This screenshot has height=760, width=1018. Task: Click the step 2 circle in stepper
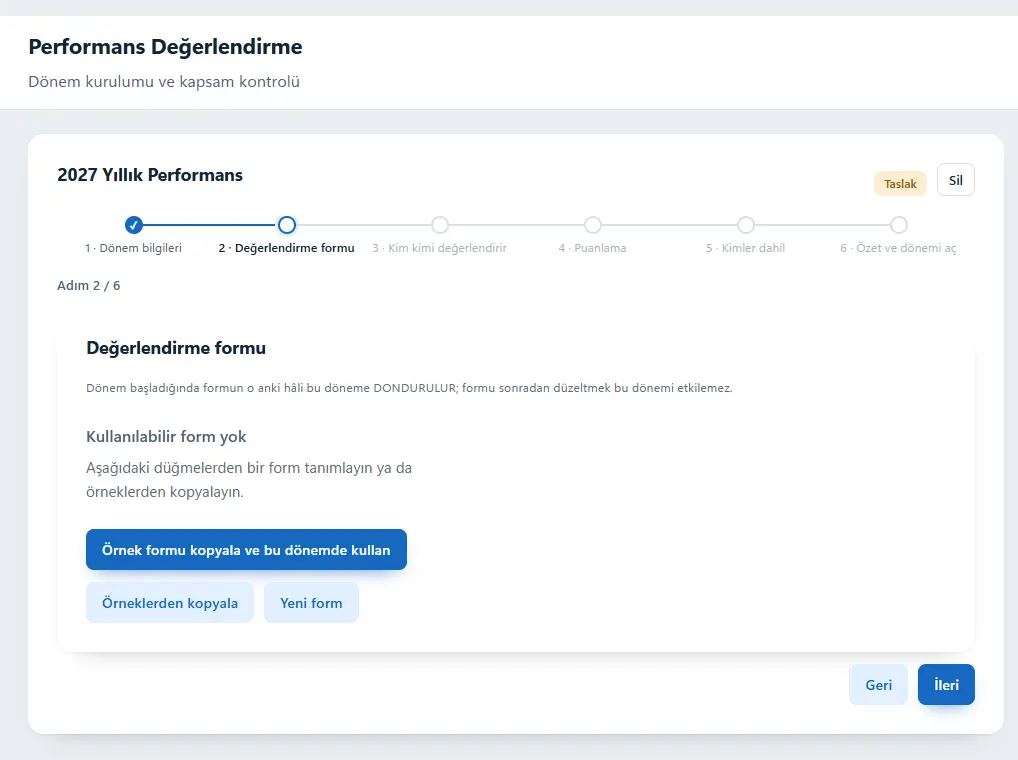point(287,225)
